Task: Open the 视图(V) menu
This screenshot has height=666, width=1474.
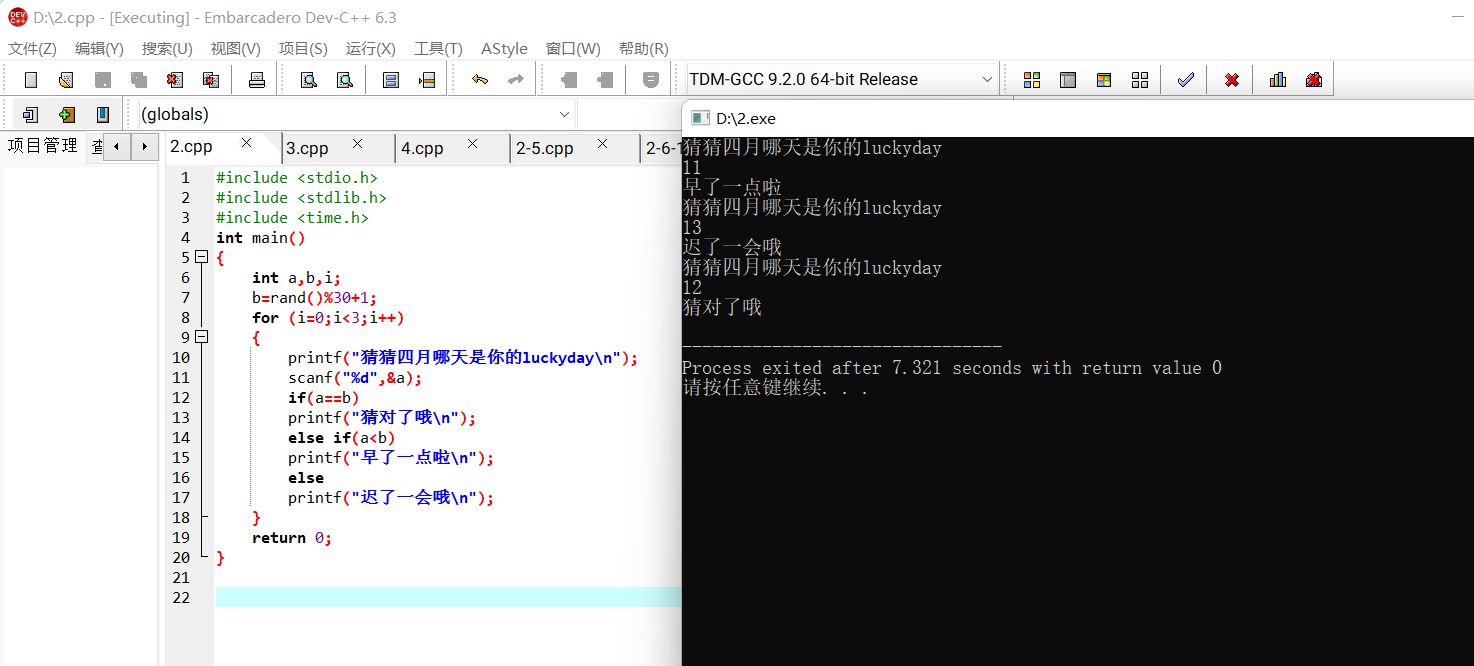Action: coord(235,48)
